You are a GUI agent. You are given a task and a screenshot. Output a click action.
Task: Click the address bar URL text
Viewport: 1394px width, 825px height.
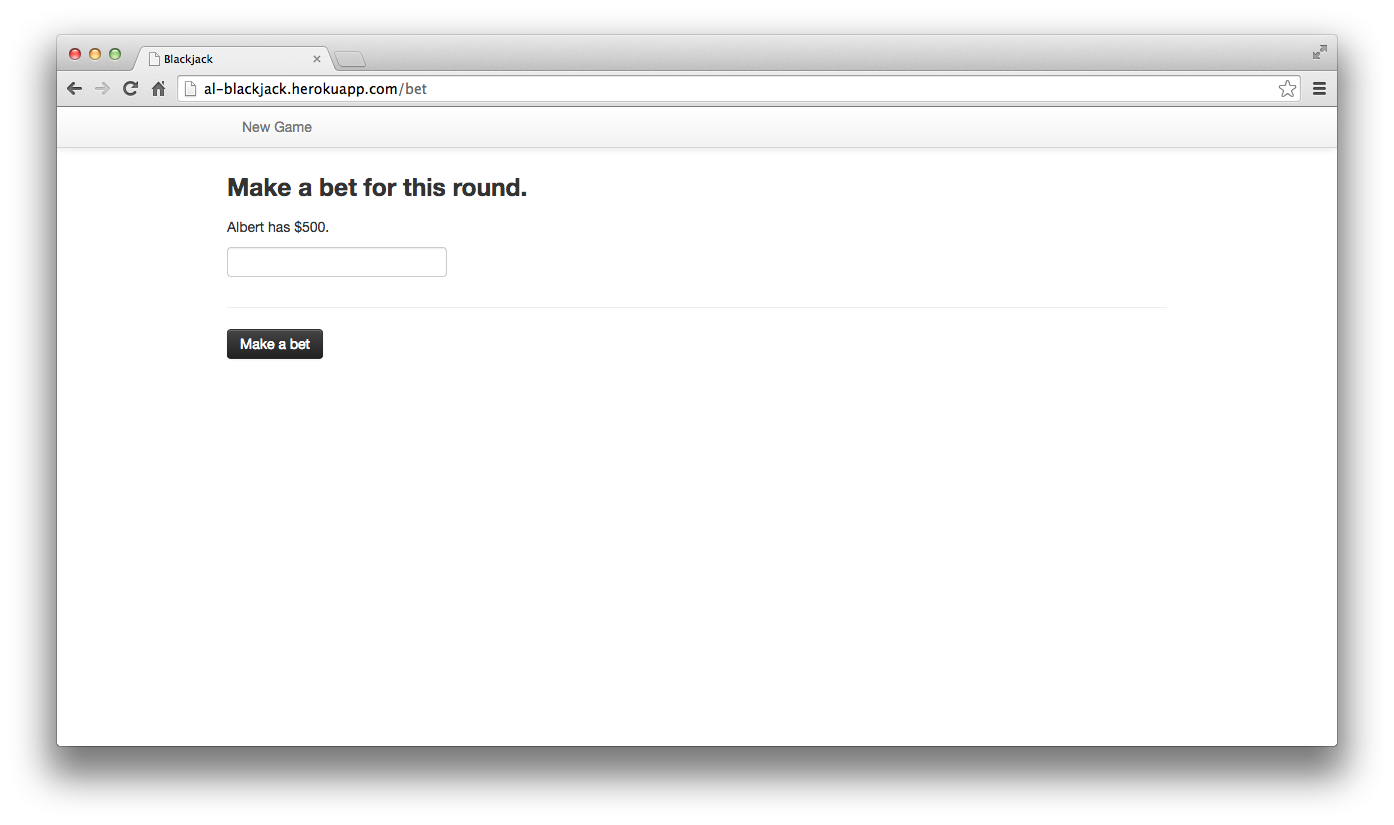click(315, 89)
